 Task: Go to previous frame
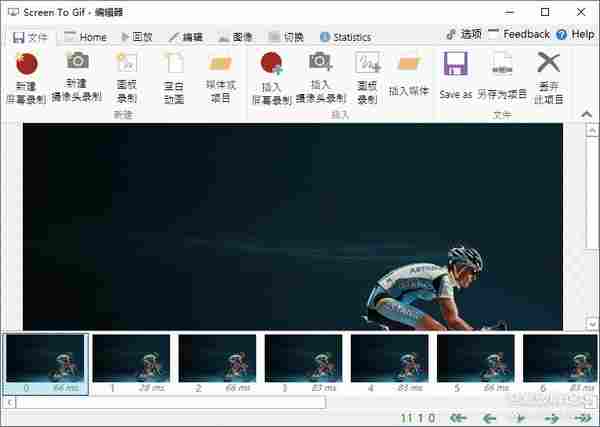click(x=489, y=418)
